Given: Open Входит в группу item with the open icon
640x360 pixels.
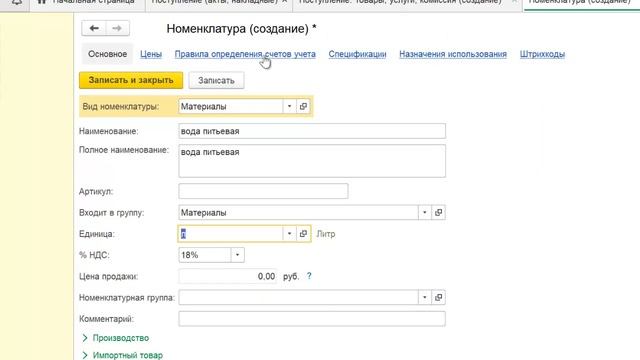Looking at the screenshot, I should click(438, 213).
